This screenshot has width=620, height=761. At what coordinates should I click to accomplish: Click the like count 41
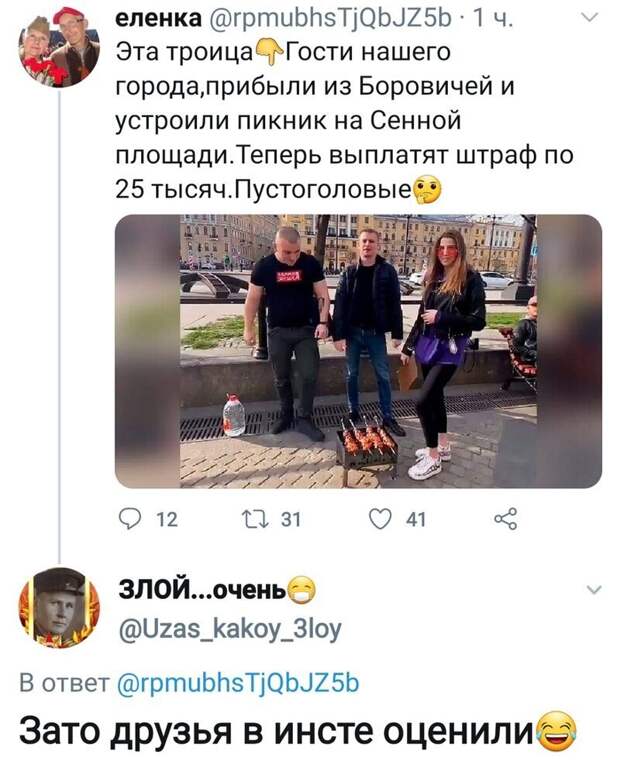[416, 520]
